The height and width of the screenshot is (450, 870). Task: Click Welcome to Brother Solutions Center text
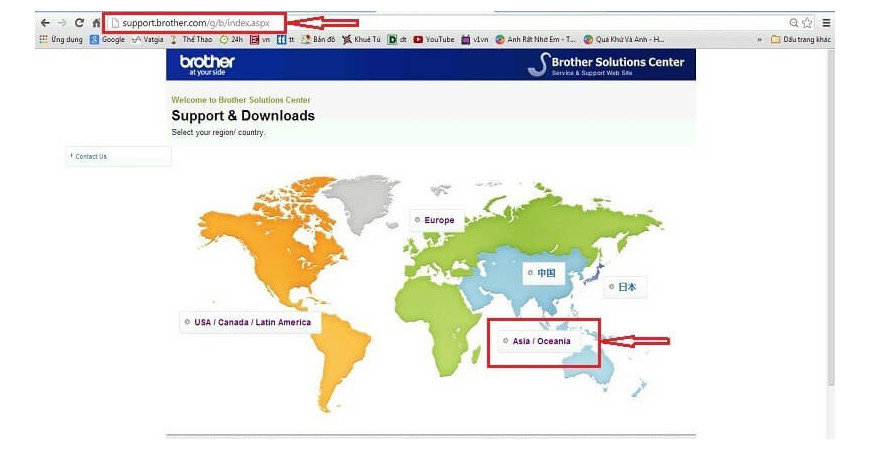(241, 100)
